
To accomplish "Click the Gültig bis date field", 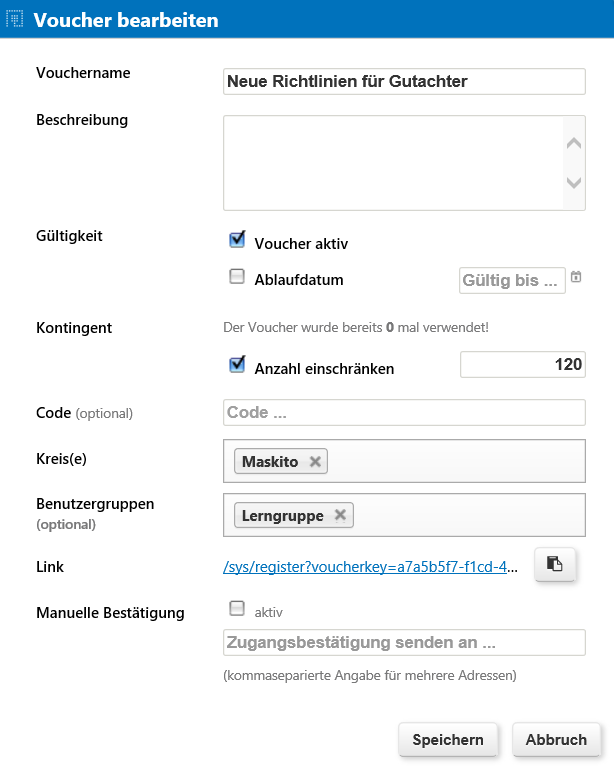I will click(x=512, y=281).
